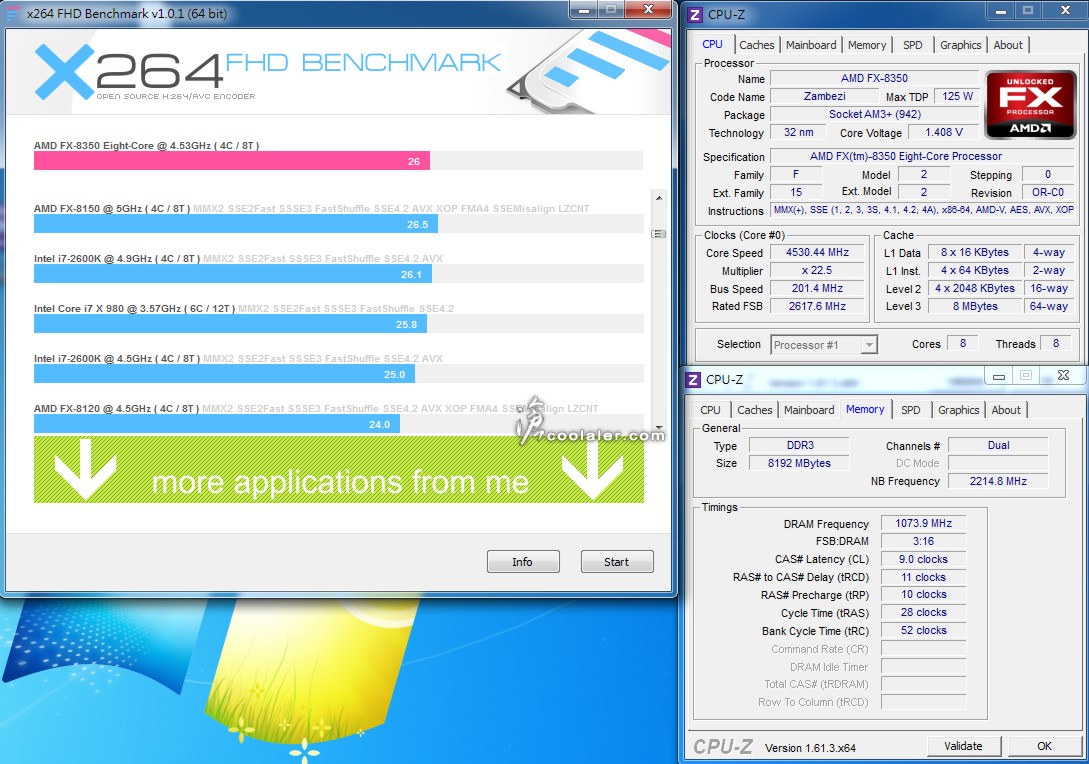Screen dimensions: 1089x764
Task: Click the Start button to run benchmark
Action: coord(617,562)
